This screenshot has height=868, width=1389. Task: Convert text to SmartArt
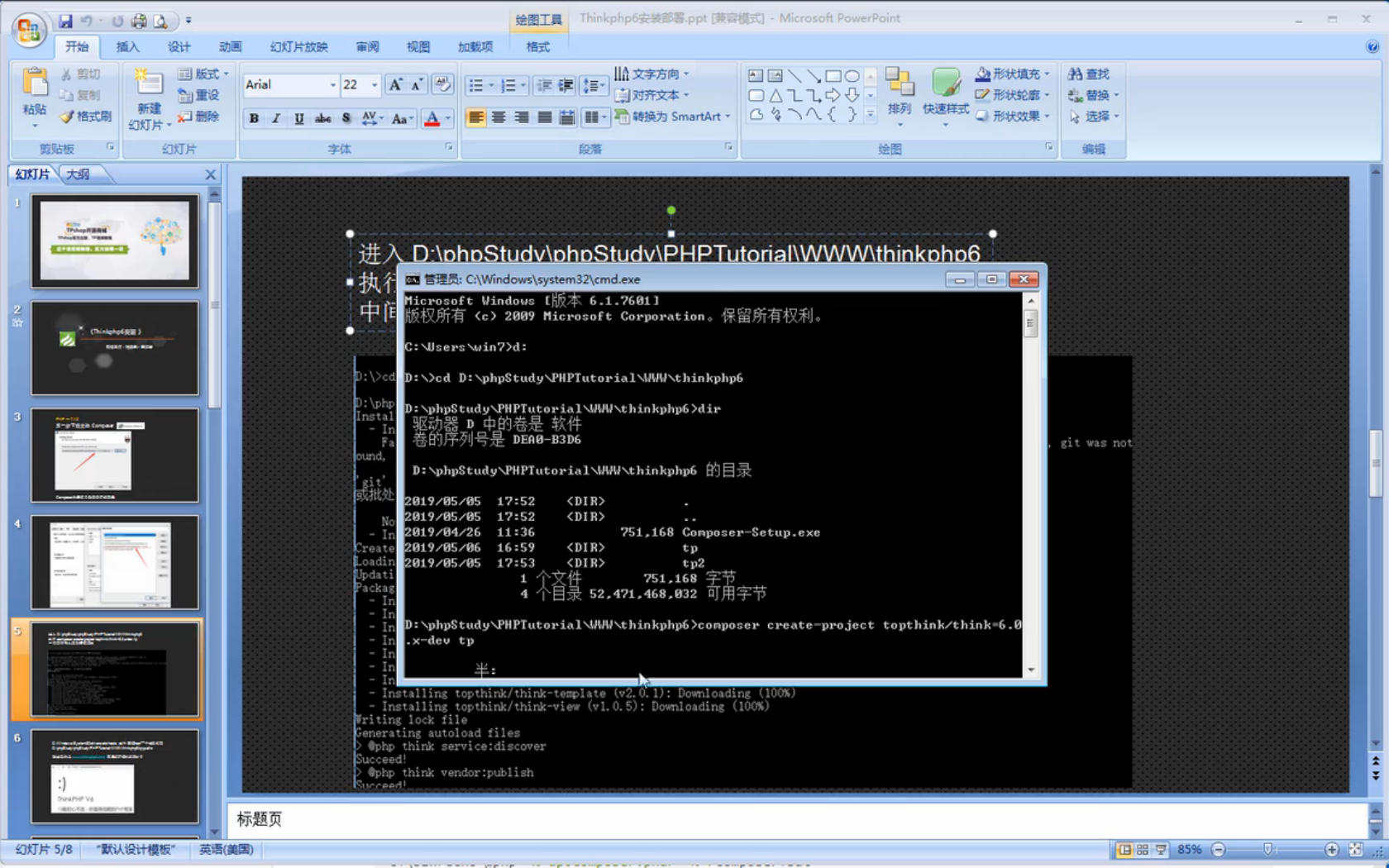click(673, 117)
